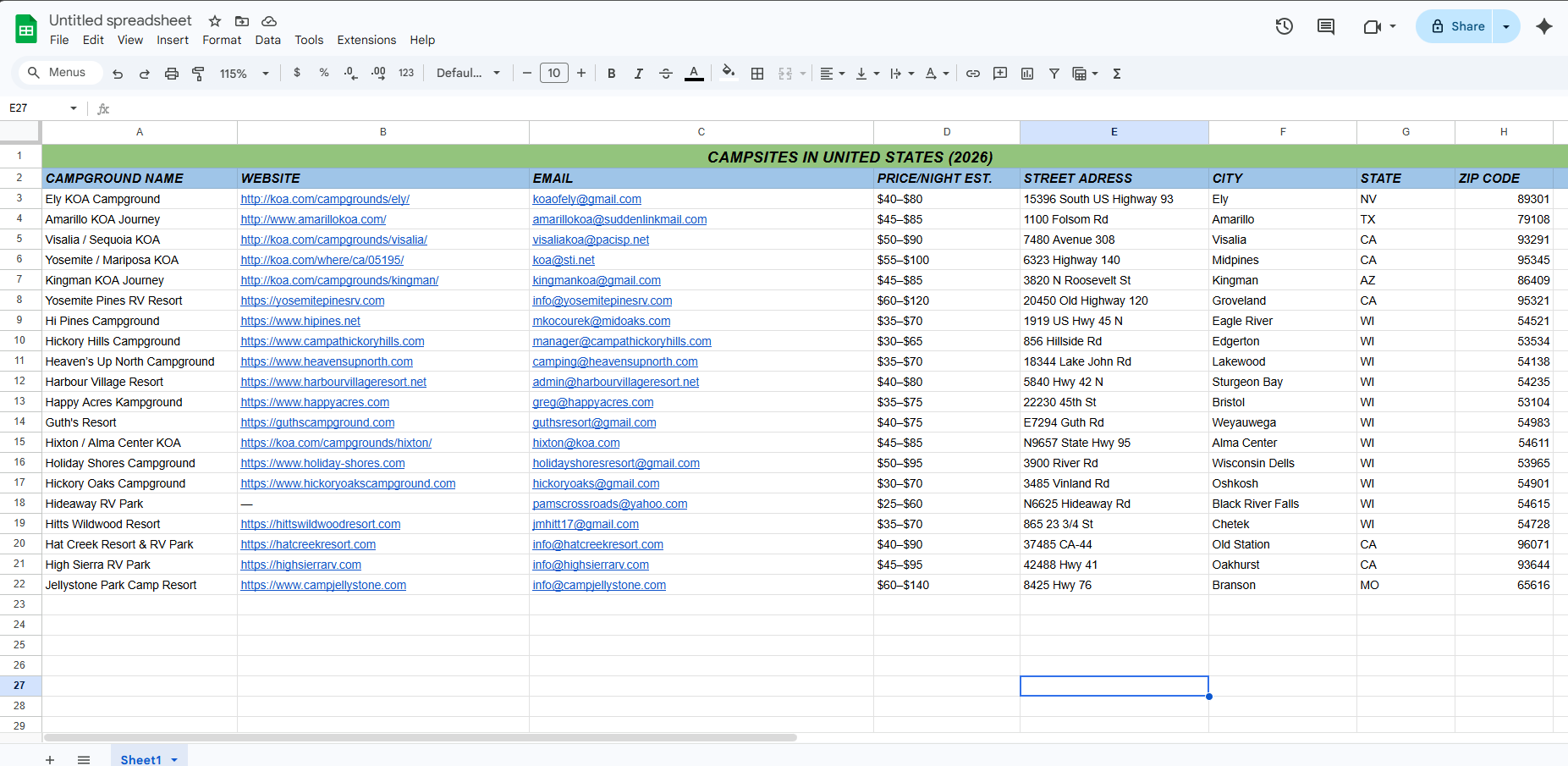1568x766 pixels.
Task: Add a new sheet
Action: (x=50, y=759)
